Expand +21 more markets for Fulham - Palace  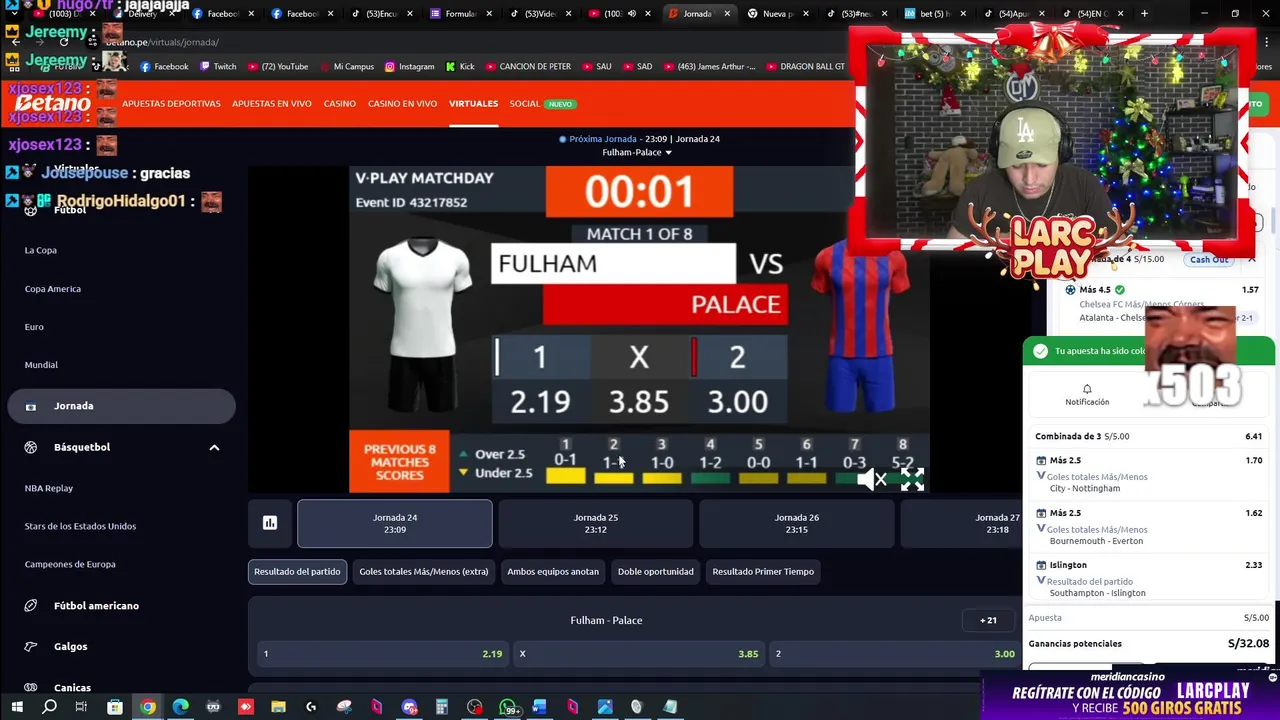[x=988, y=620]
